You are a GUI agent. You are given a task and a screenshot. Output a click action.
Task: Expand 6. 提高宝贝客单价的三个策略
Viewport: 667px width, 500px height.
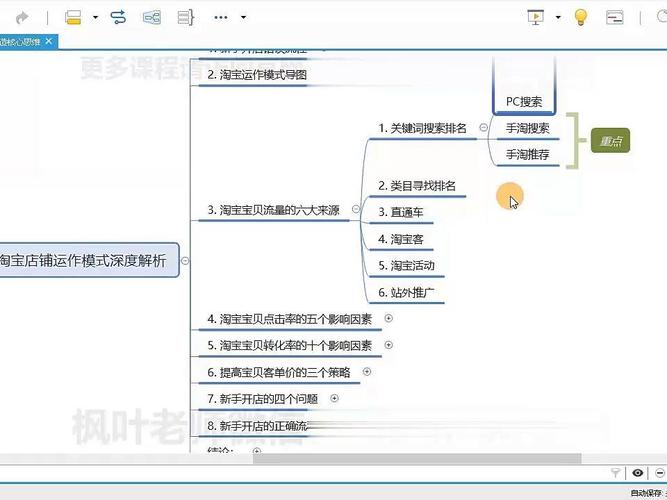pos(367,372)
